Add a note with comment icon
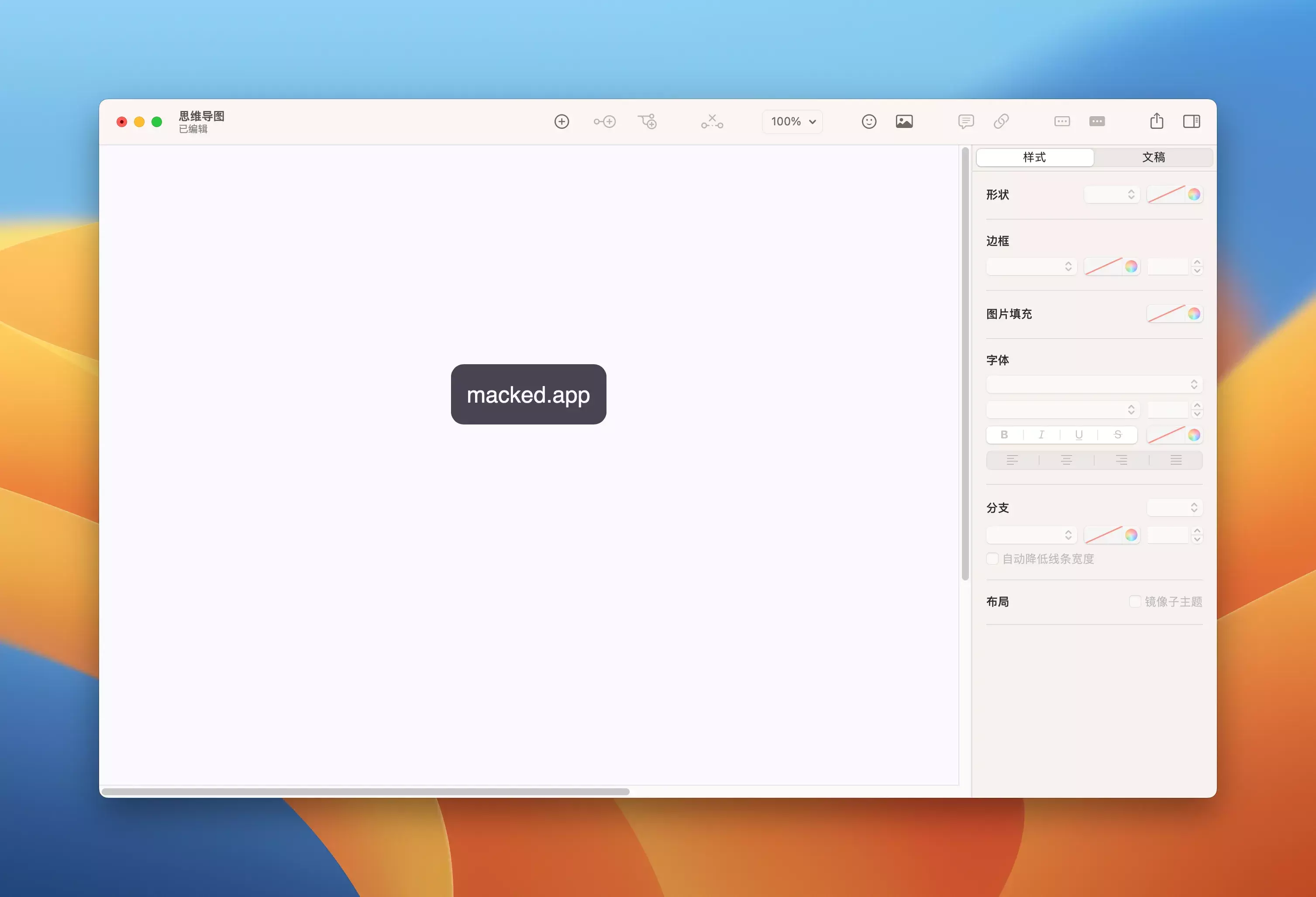 (965, 122)
